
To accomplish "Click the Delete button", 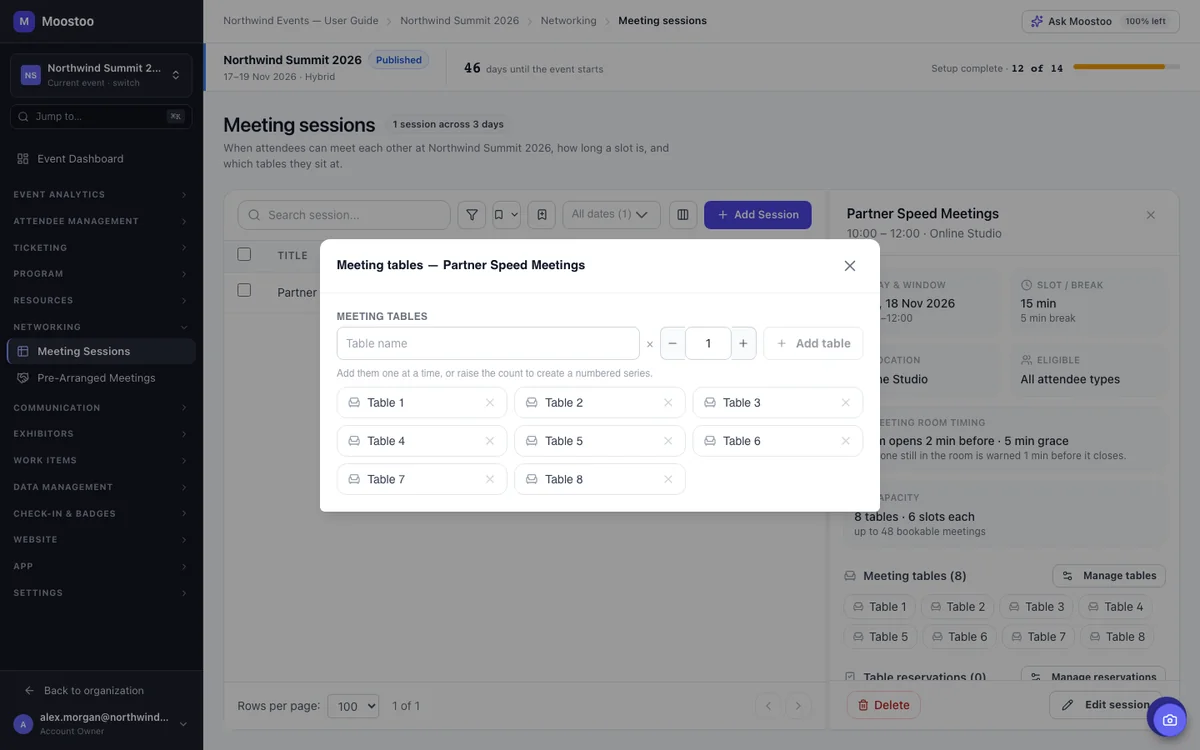I will point(883,705).
